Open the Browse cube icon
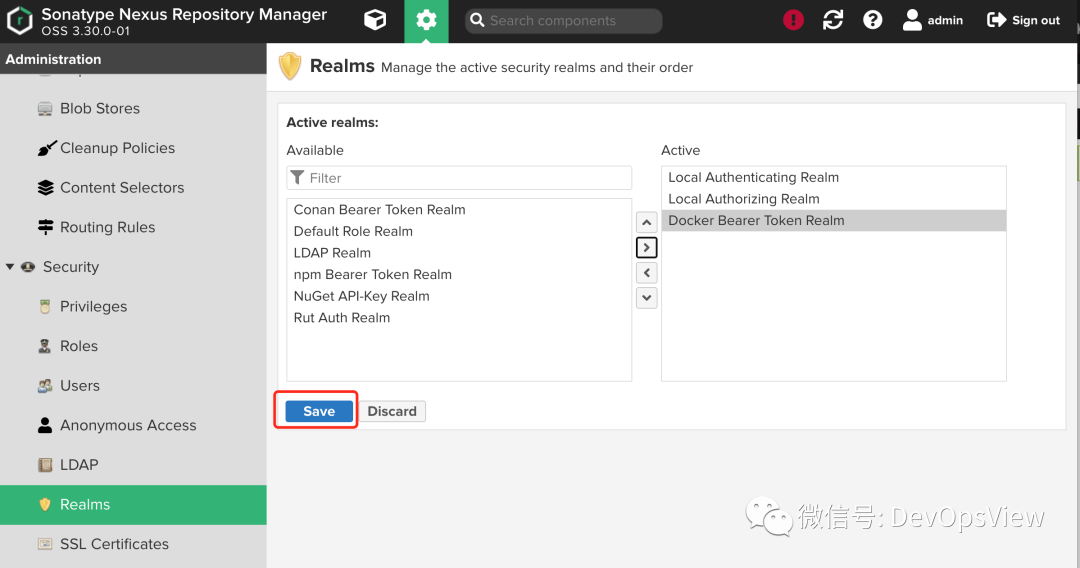 [x=375, y=20]
